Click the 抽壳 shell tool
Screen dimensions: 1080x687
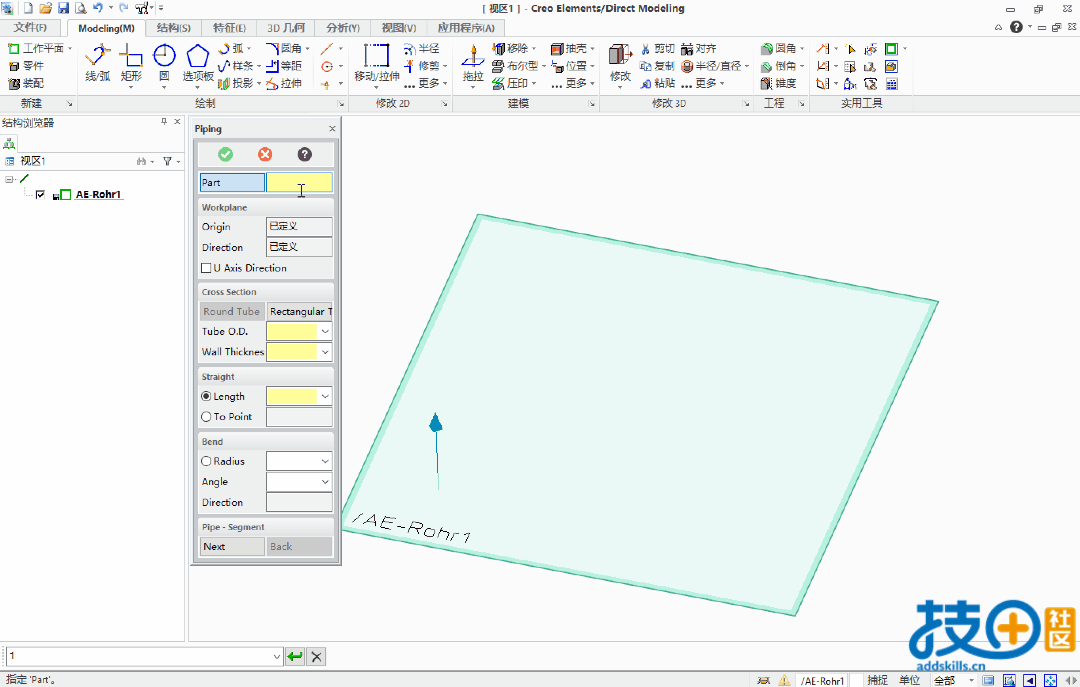point(569,49)
